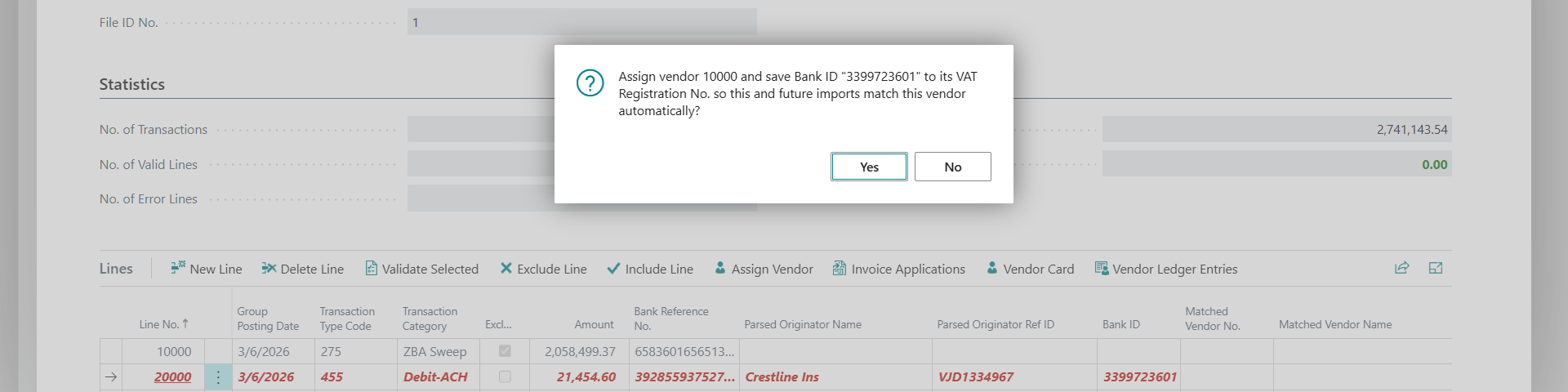Click posting date of line 10000

click(x=274, y=351)
